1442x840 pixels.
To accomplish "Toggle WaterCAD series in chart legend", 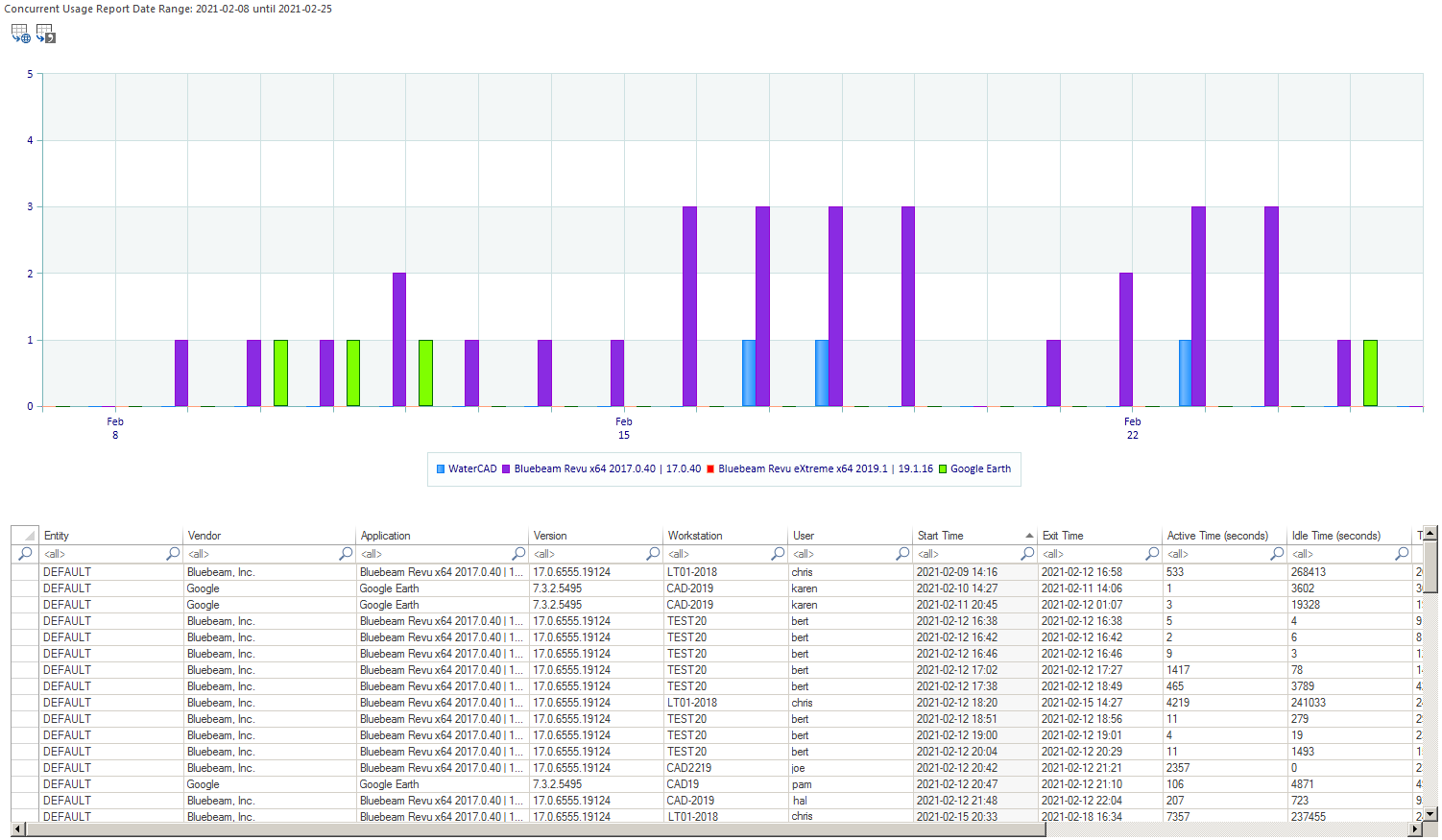I will pos(467,469).
